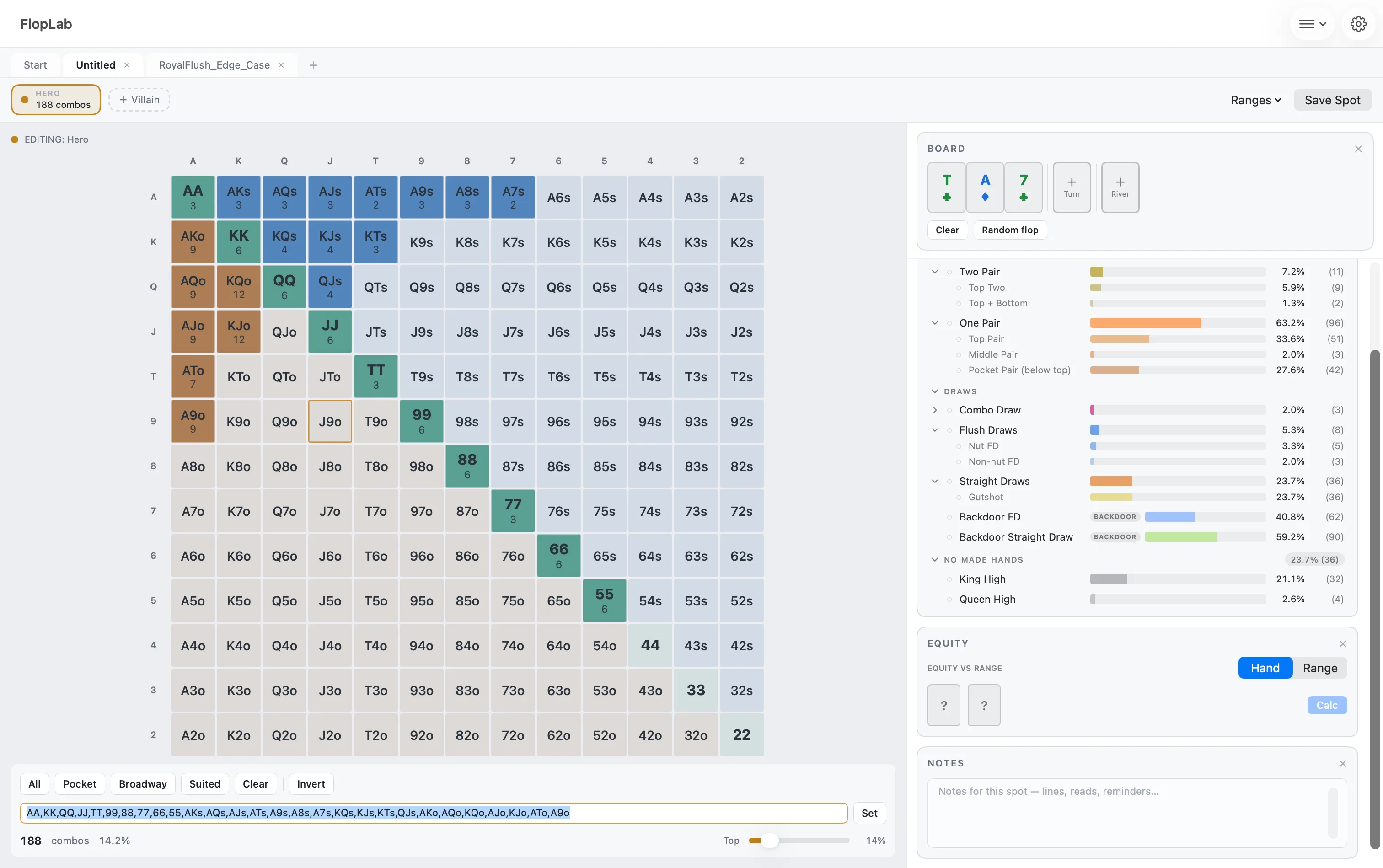Select the Ten of clubs board card
Viewport: 1383px width, 868px height.
pyautogui.click(x=946, y=187)
